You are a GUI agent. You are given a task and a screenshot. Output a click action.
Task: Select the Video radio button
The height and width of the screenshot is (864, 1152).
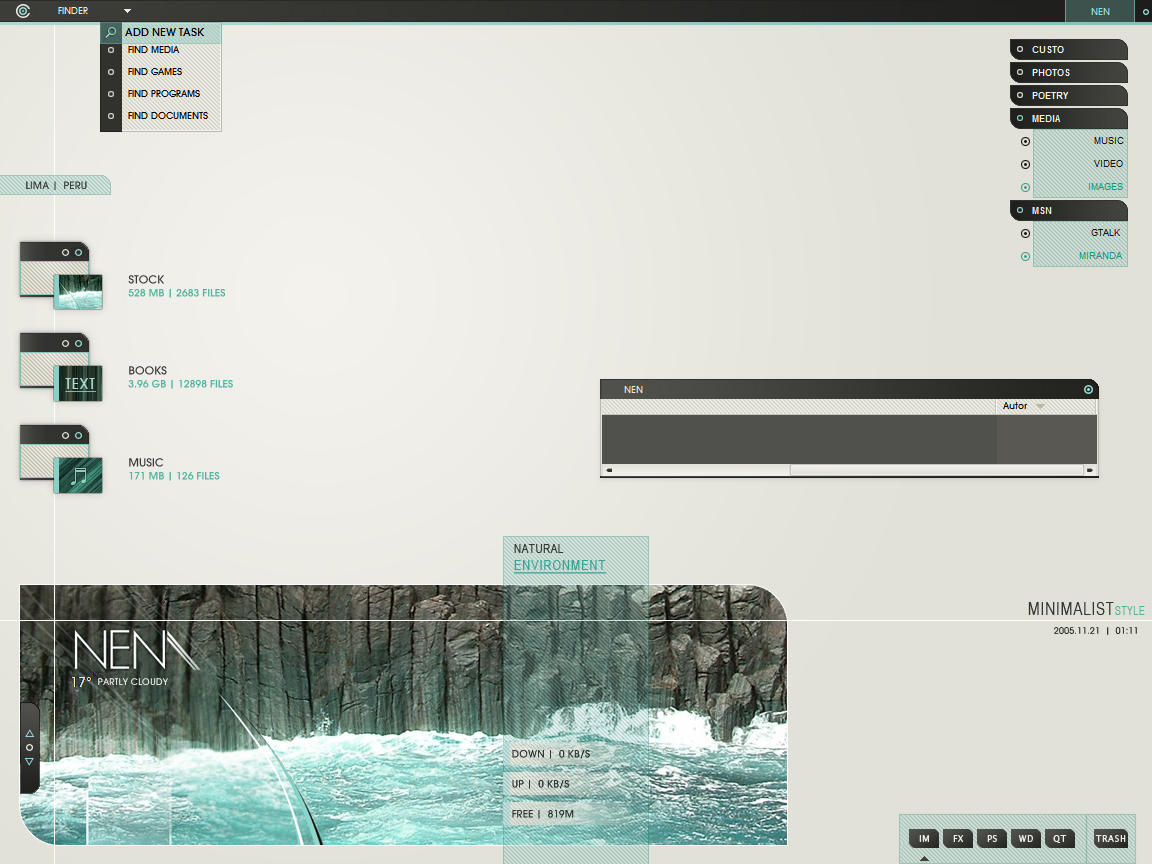pyautogui.click(x=1025, y=165)
